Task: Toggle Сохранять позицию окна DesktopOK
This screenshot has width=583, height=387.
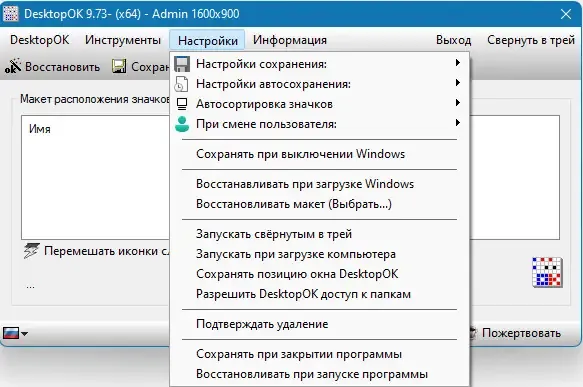Action: point(320,274)
